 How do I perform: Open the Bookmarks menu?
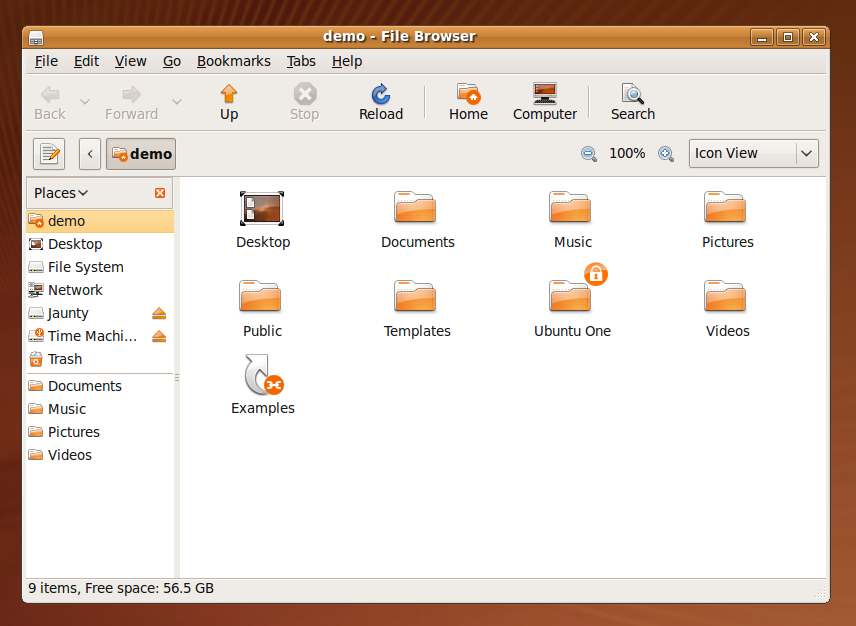[x=233, y=61]
